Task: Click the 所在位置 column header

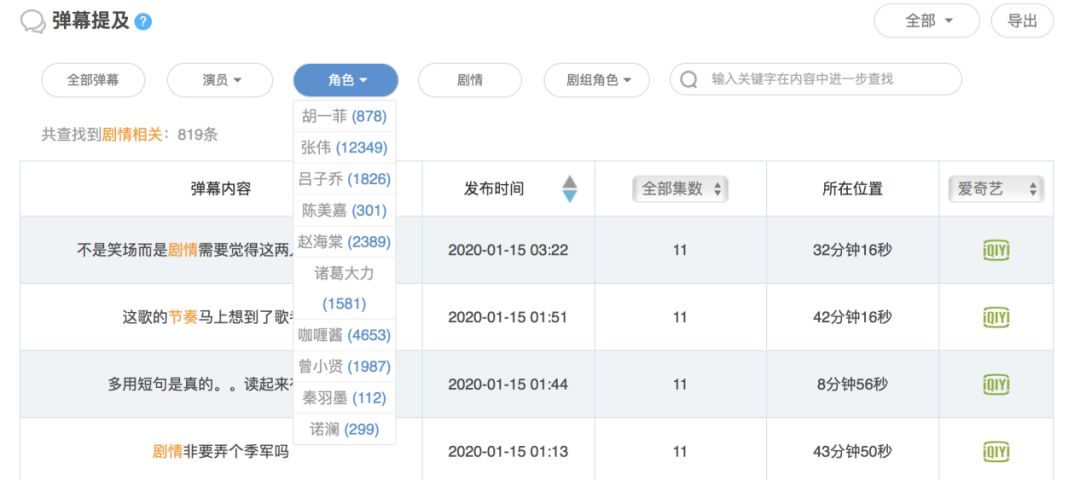Action: pyautogui.click(x=852, y=189)
